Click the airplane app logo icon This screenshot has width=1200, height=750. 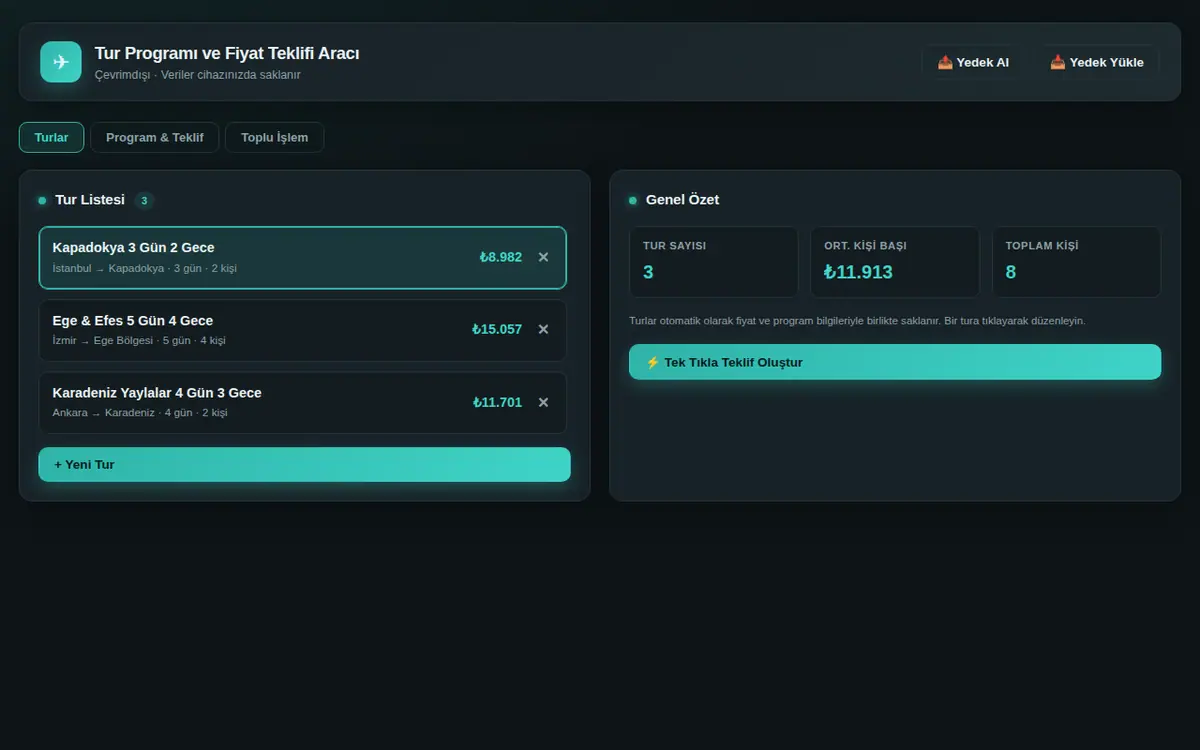click(x=61, y=62)
